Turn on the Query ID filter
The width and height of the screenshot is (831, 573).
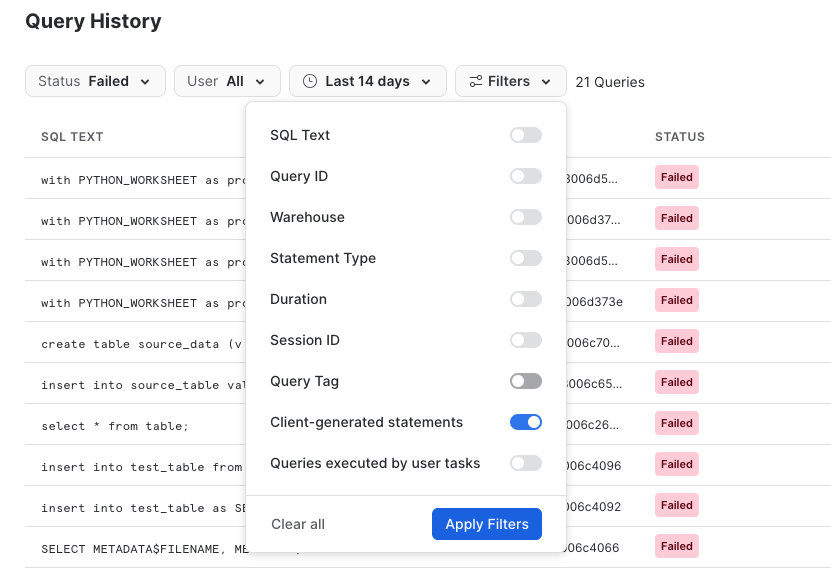pyautogui.click(x=525, y=176)
